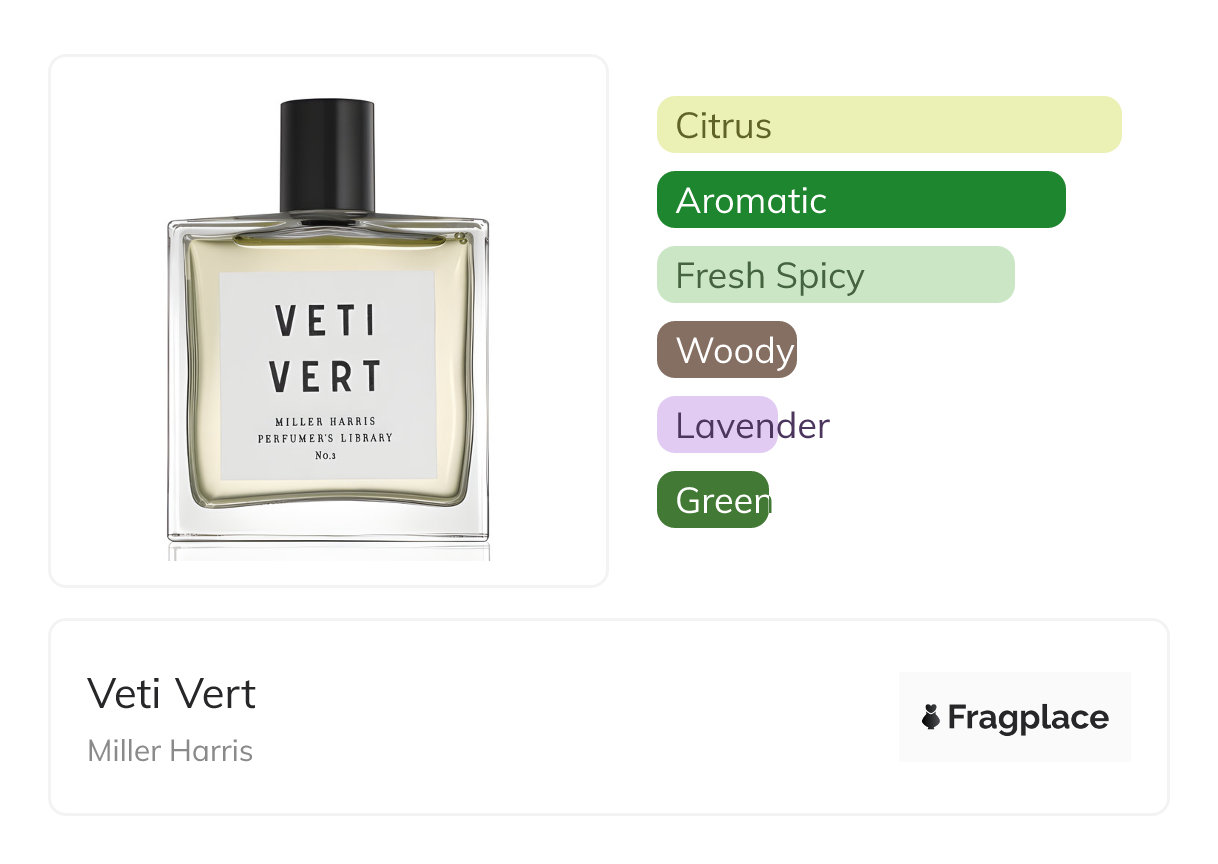Image resolution: width=1218 pixels, height=864 pixels.
Task: Click the black cap of the bottle
Action: [x=327, y=156]
